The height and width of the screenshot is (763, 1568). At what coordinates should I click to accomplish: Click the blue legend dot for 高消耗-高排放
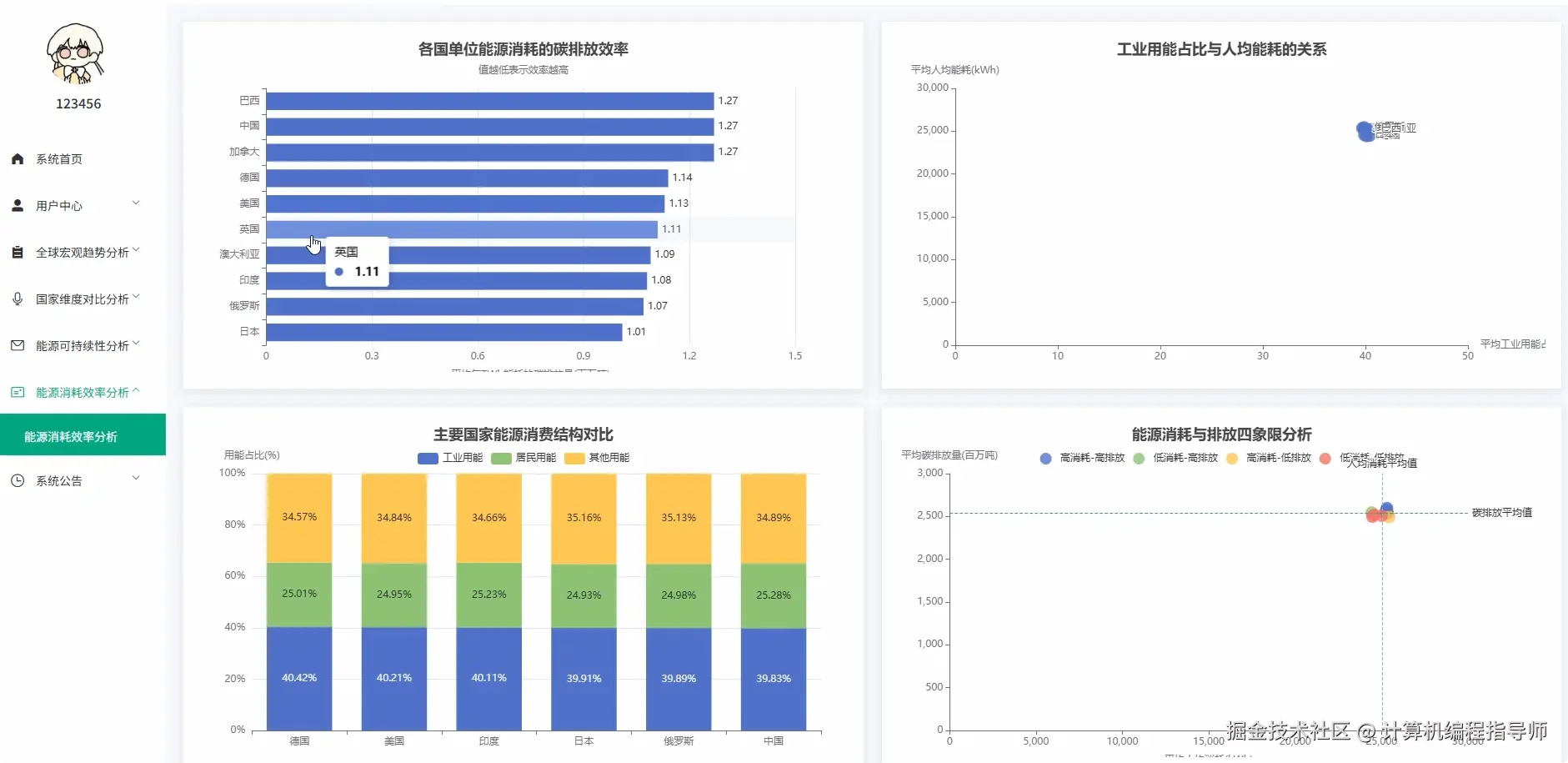pyautogui.click(x=1044, y=458)
